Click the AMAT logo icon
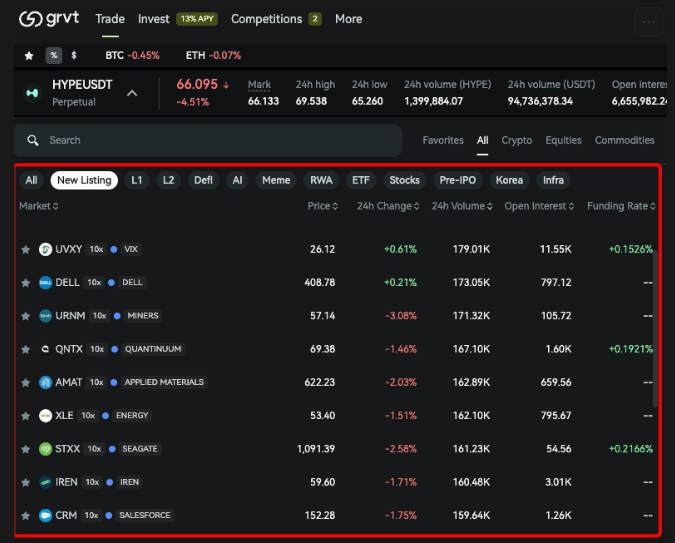The height and width of the screenshot is (543, 675). point(45,382)
